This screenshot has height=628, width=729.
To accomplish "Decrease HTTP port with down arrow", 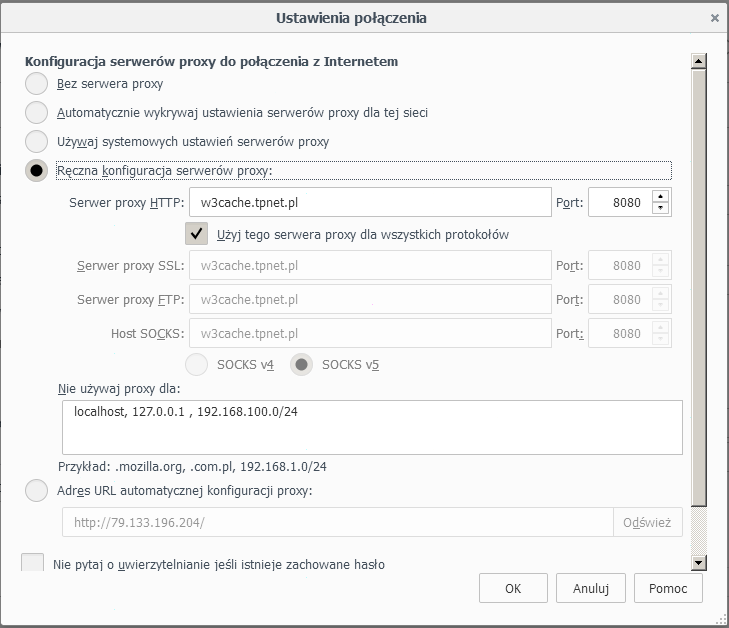I will 660,208.
